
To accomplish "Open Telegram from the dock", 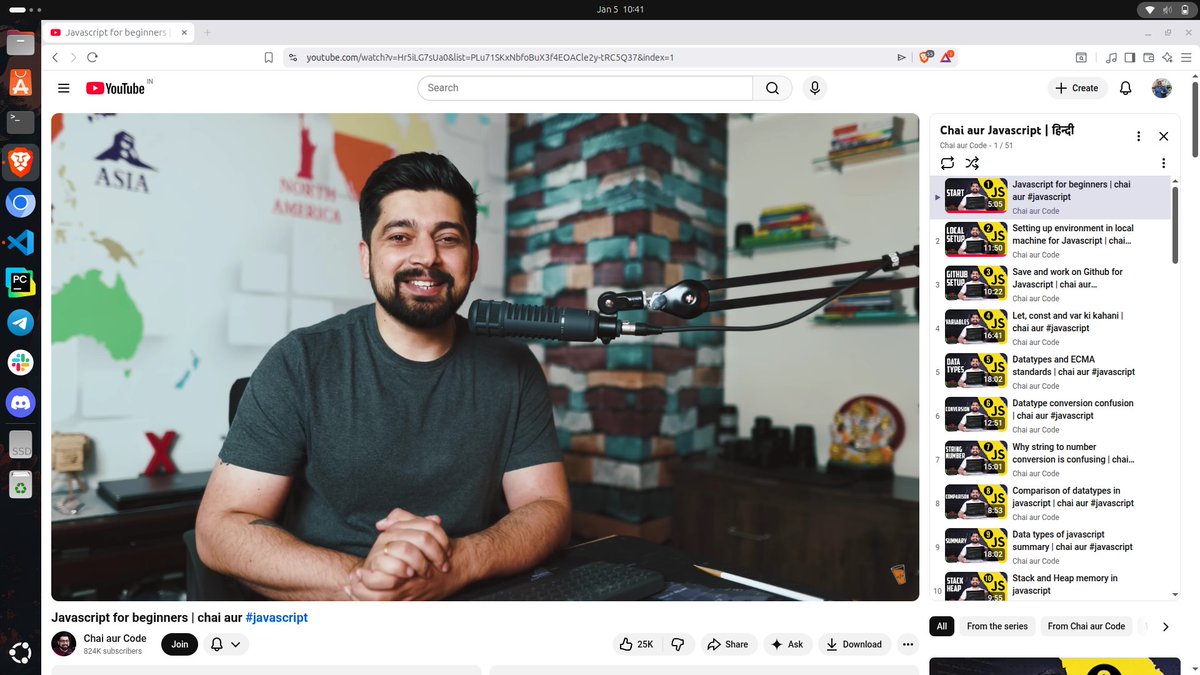I will (x=21, y=322).
